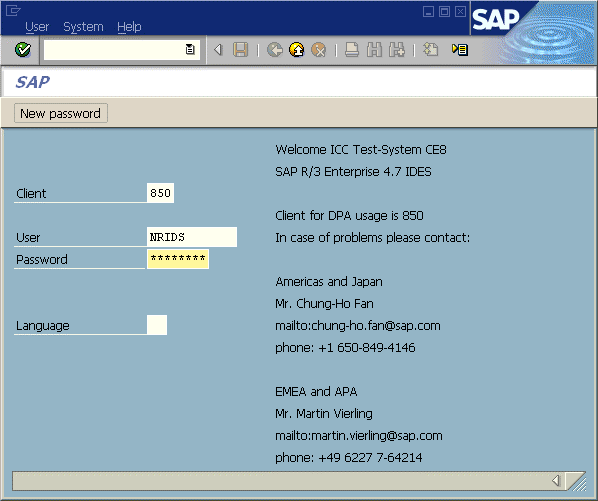Click 'Client for DPA usage is 850' text
598x501 pixels.
click(x=349, y=216)
